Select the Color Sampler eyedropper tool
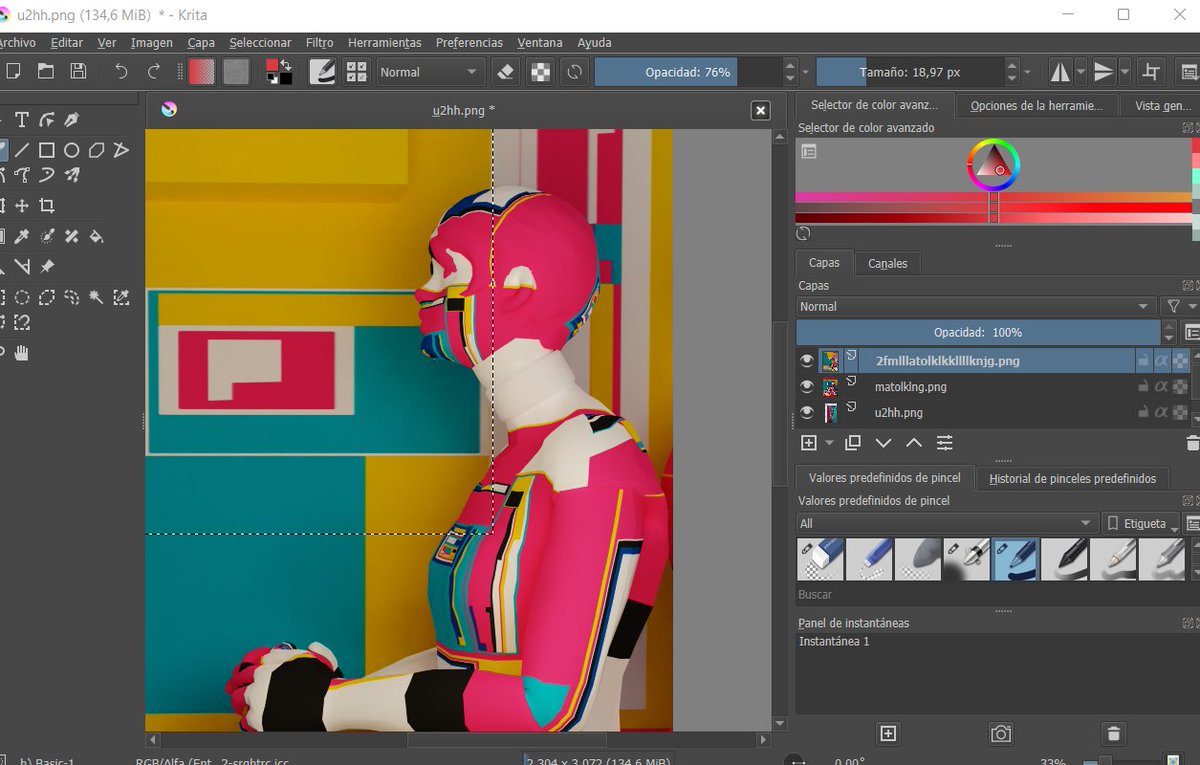The width and height of the screenshot is (1200, 765). [x=21, y=236]
